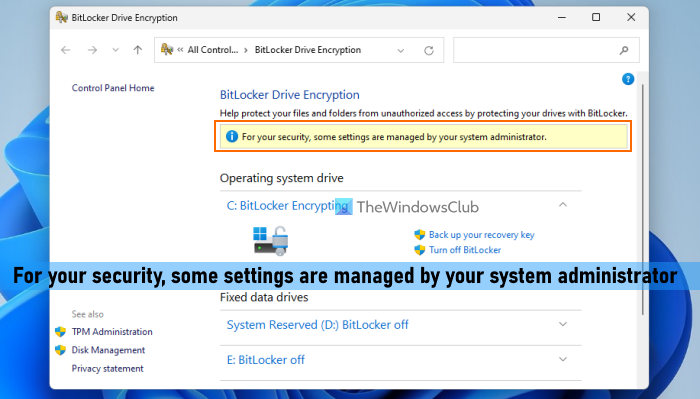This screenshot has height=399, width=700.
Task: Back up your recovery key
Action: pyautogui.click(x=482, y=235)
